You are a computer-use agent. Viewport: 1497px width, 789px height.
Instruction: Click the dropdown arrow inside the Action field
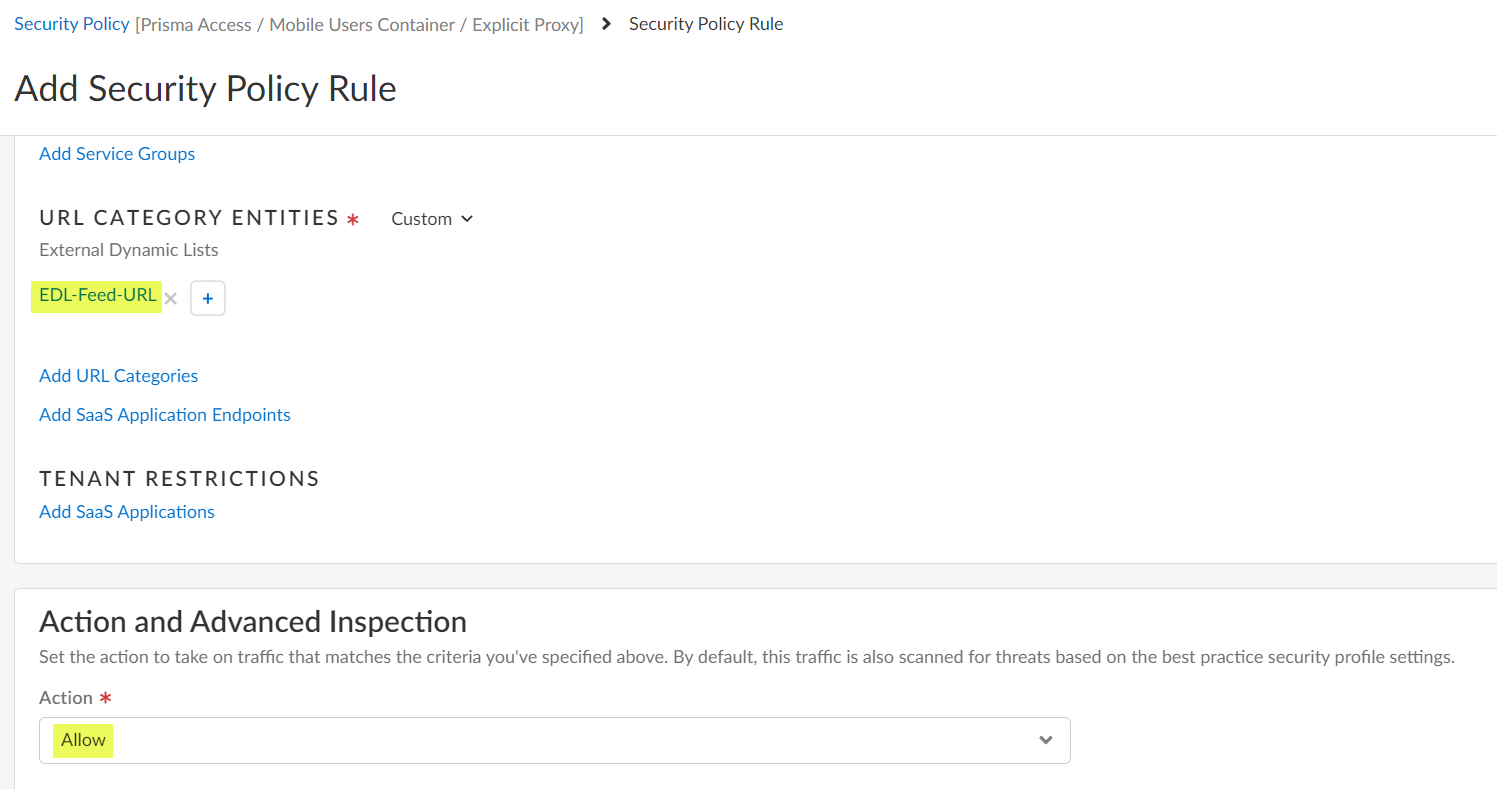1045,740
